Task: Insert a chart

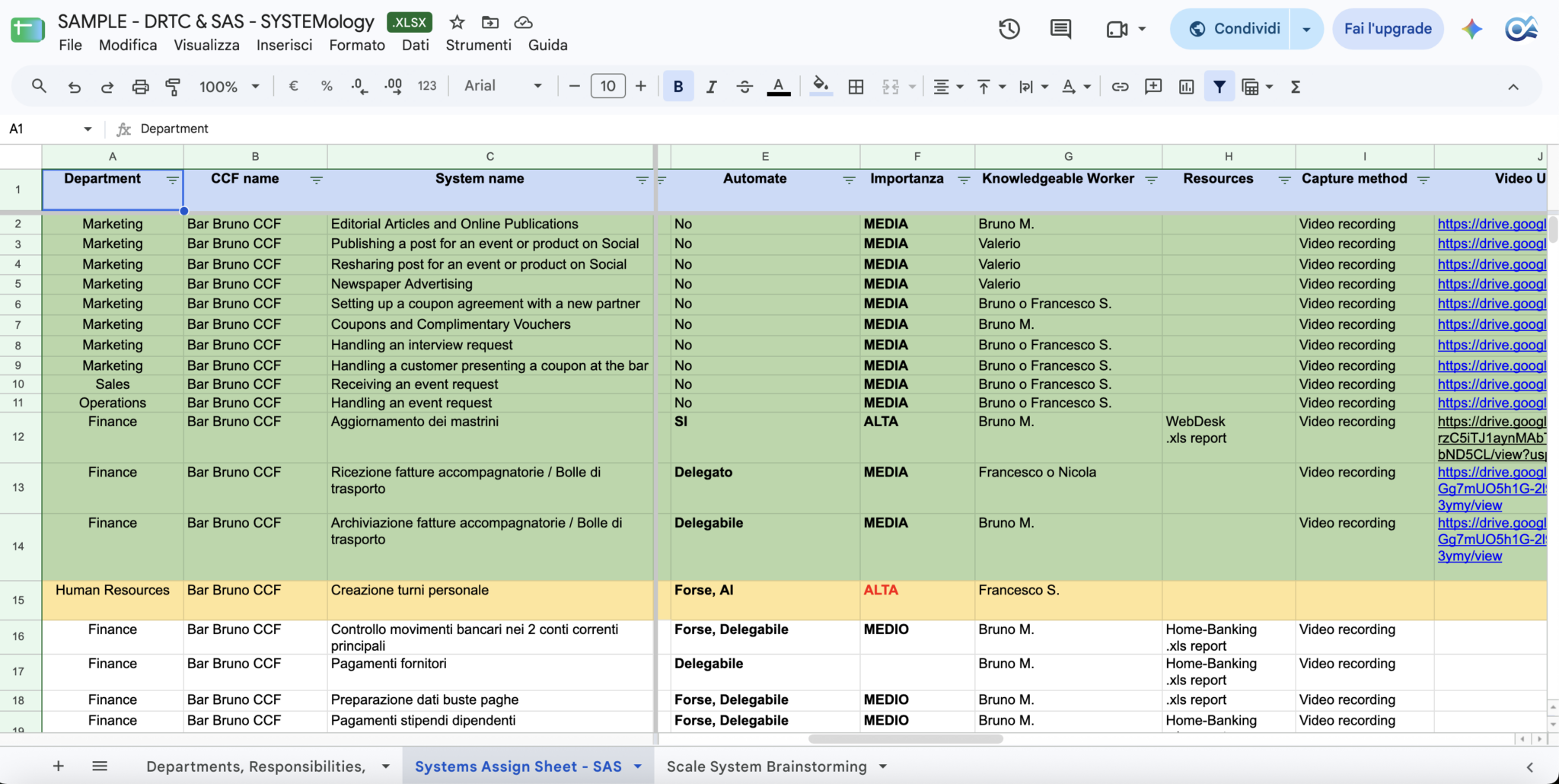Action: point(1187,87)
